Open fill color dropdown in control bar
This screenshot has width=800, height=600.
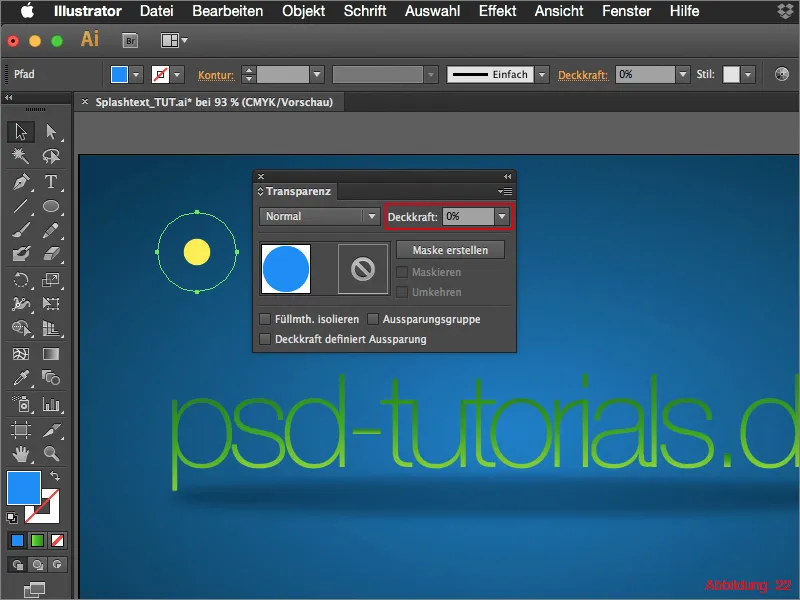coord(136,75)
